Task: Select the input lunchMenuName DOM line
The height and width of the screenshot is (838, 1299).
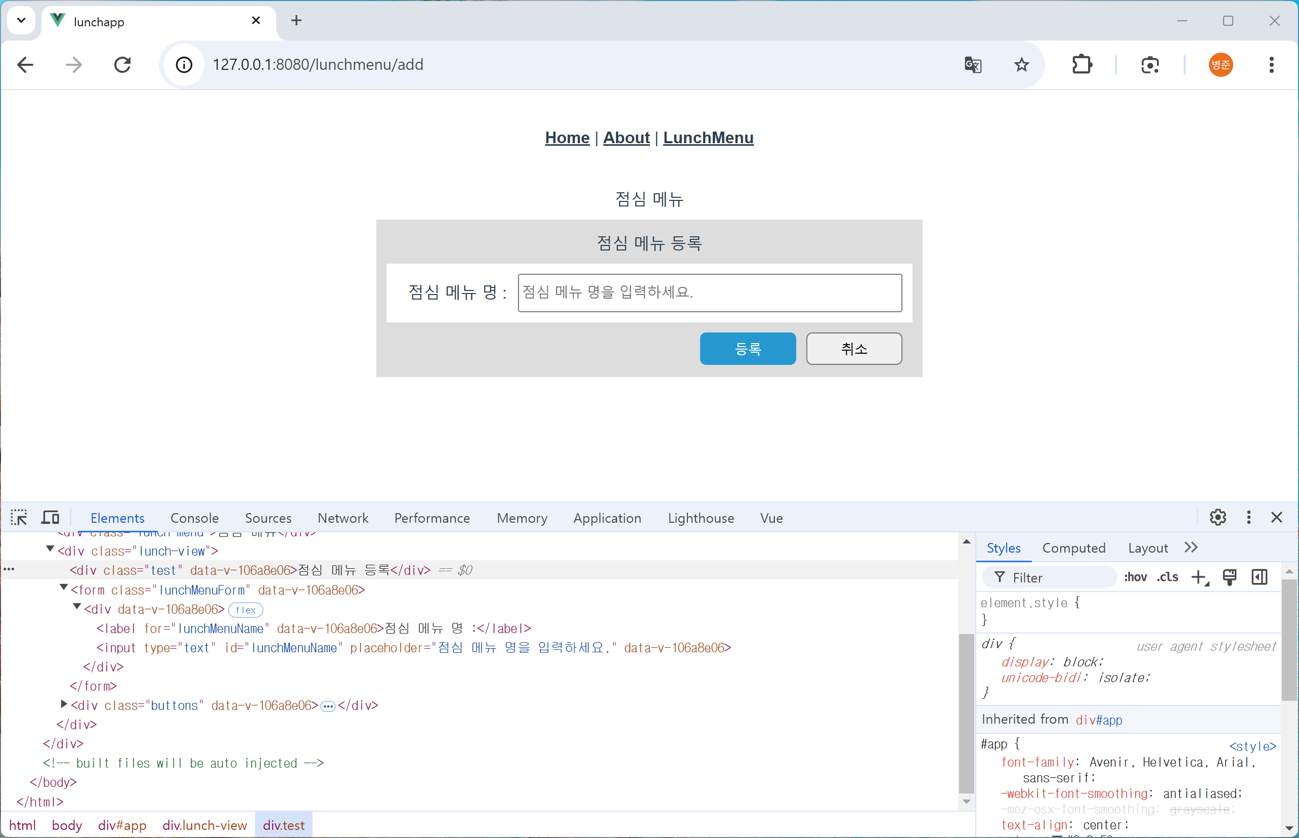Action: tap(414, 648)
